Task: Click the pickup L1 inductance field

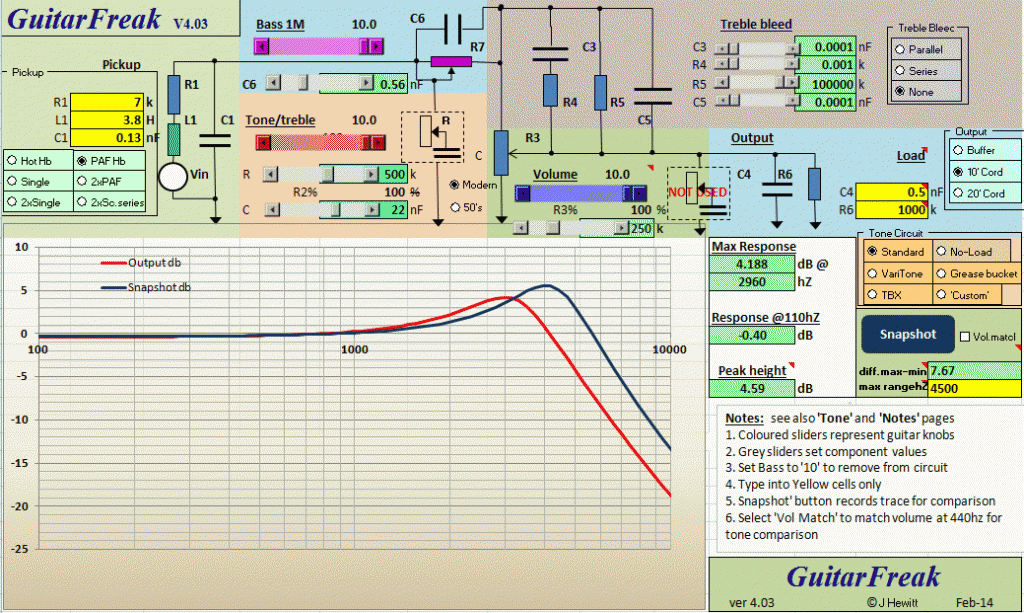Action: (106, 119)
